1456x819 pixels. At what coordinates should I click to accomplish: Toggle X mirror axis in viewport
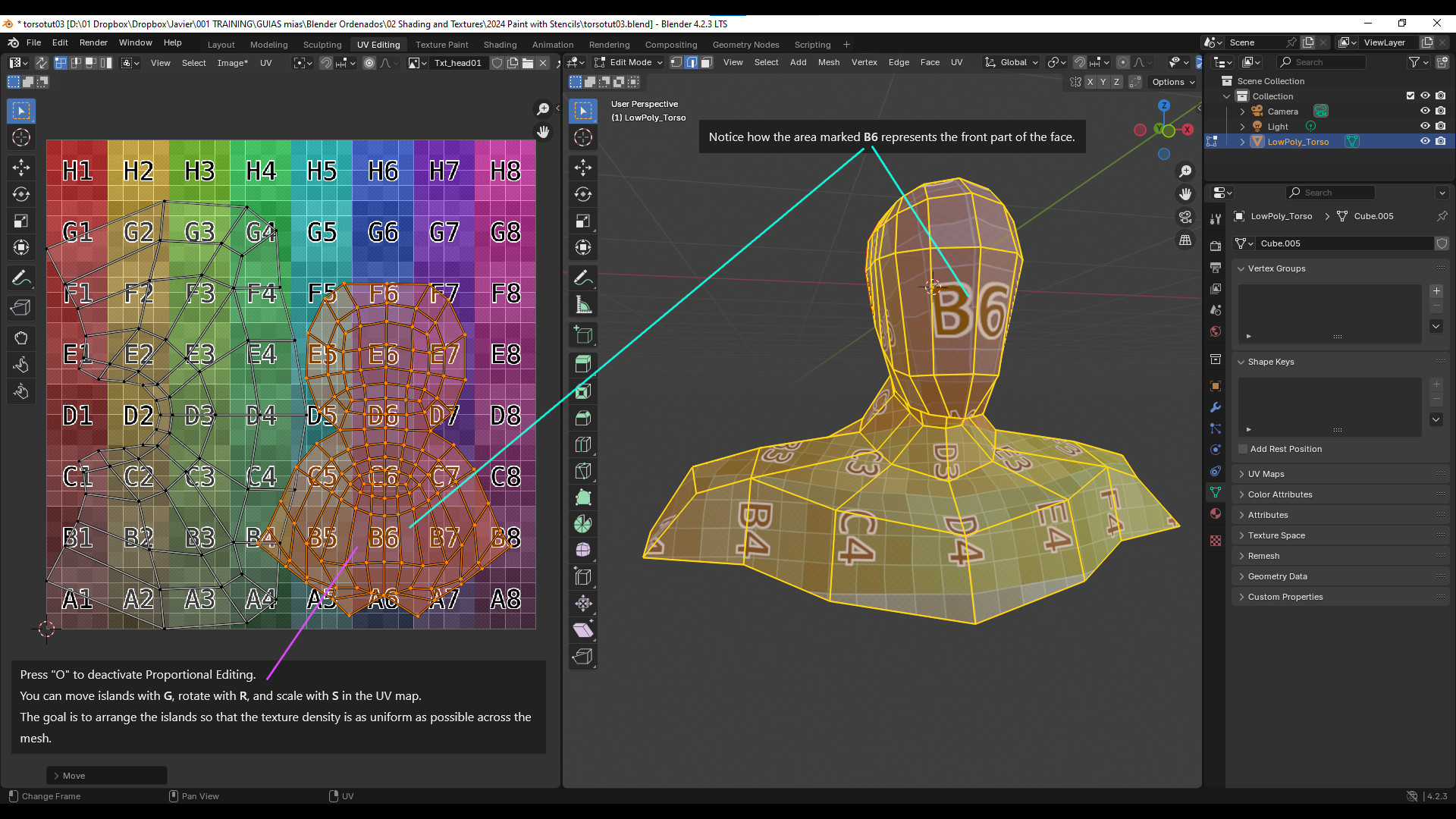(x=1090, y=82)
